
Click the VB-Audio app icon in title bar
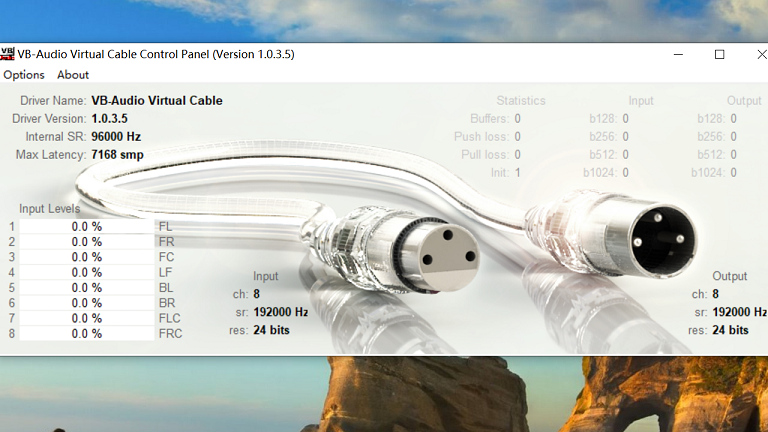click(7, 54)
